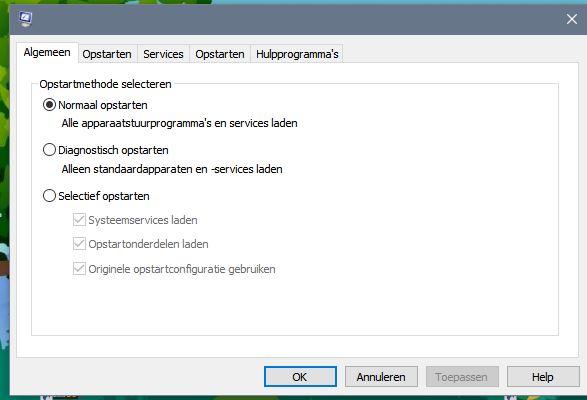Click the Selectief opstarten label text
587x400 pixels.
pos(104,196)
